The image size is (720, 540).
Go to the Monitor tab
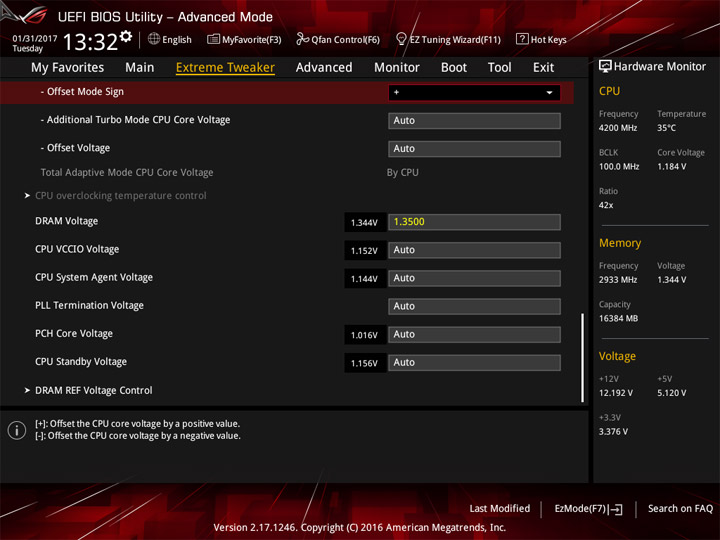397,68
